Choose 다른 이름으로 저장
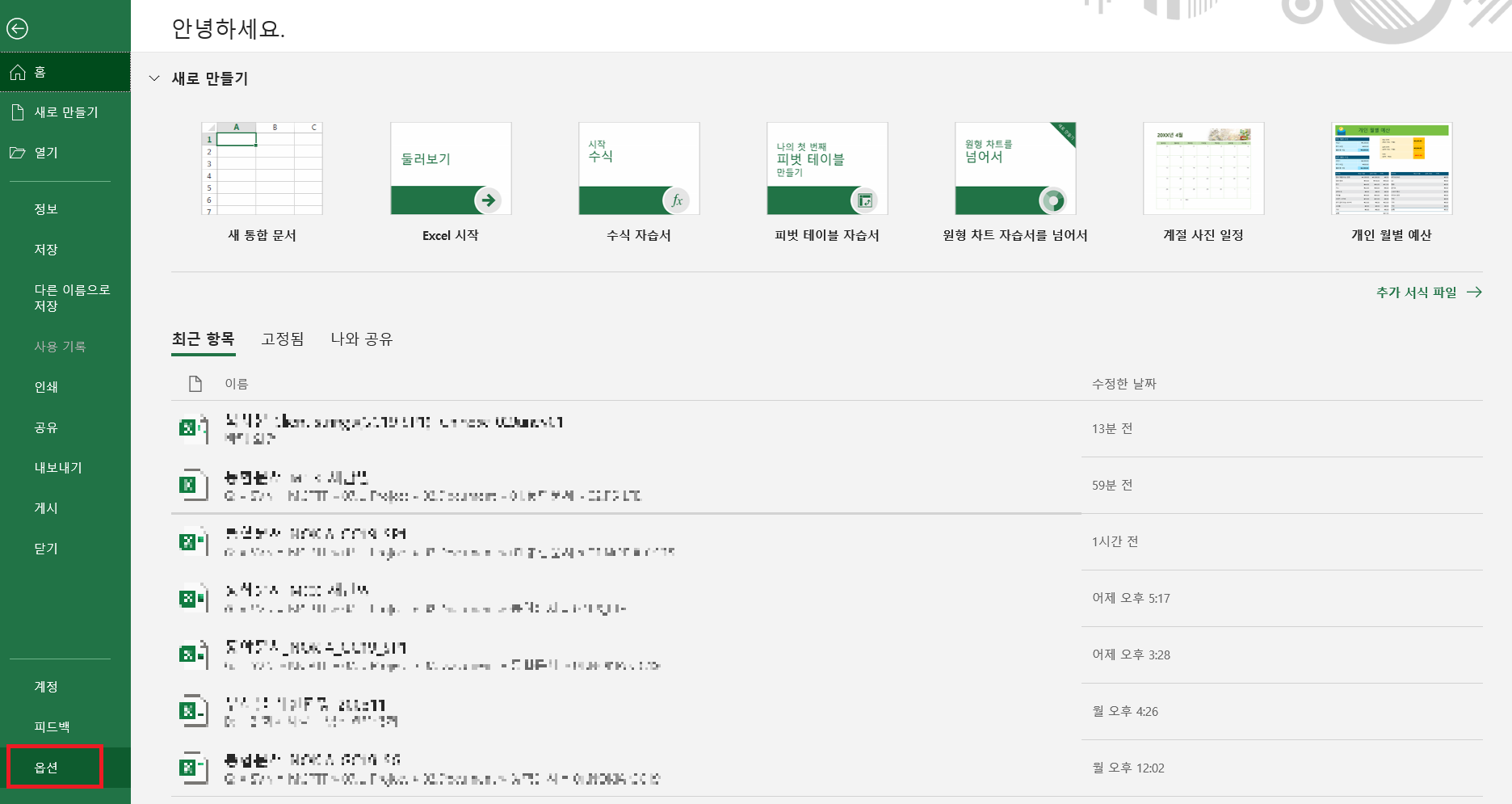Viewport: 1512px width, 804px height. coord(65,298)
